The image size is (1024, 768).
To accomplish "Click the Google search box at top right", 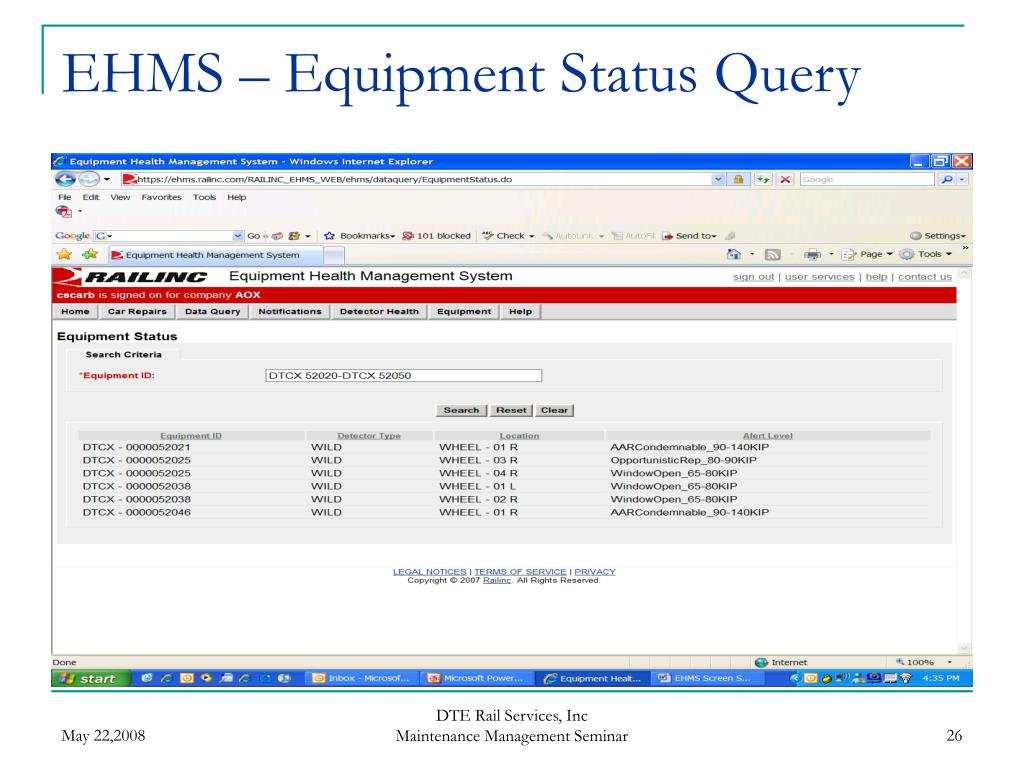I will 867,179.
